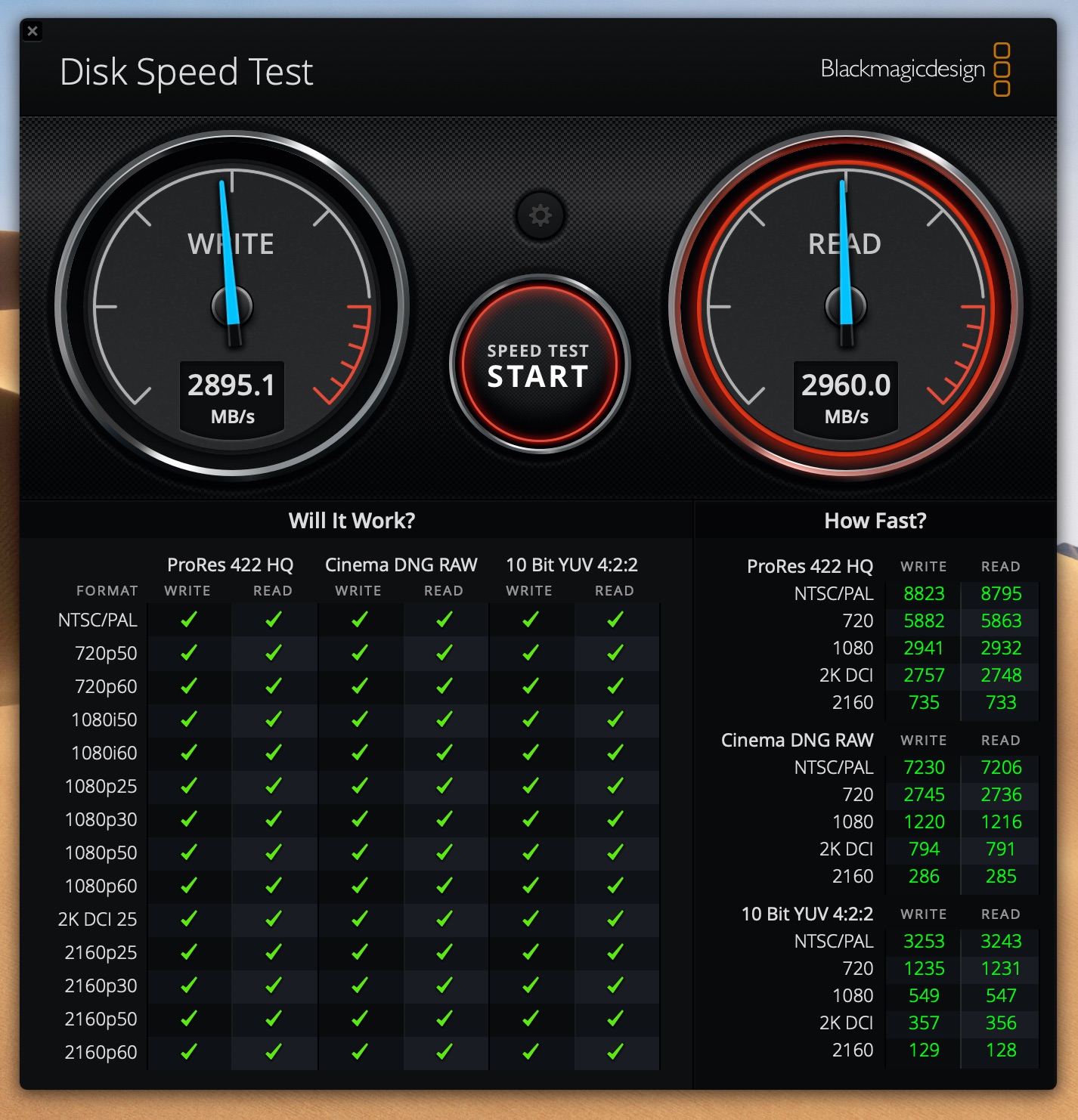Viewport: 1078px width, 1120px height.
Task: Click the WRITE result showing 2895.1 MB/s
Action: (x=232, y=385)
